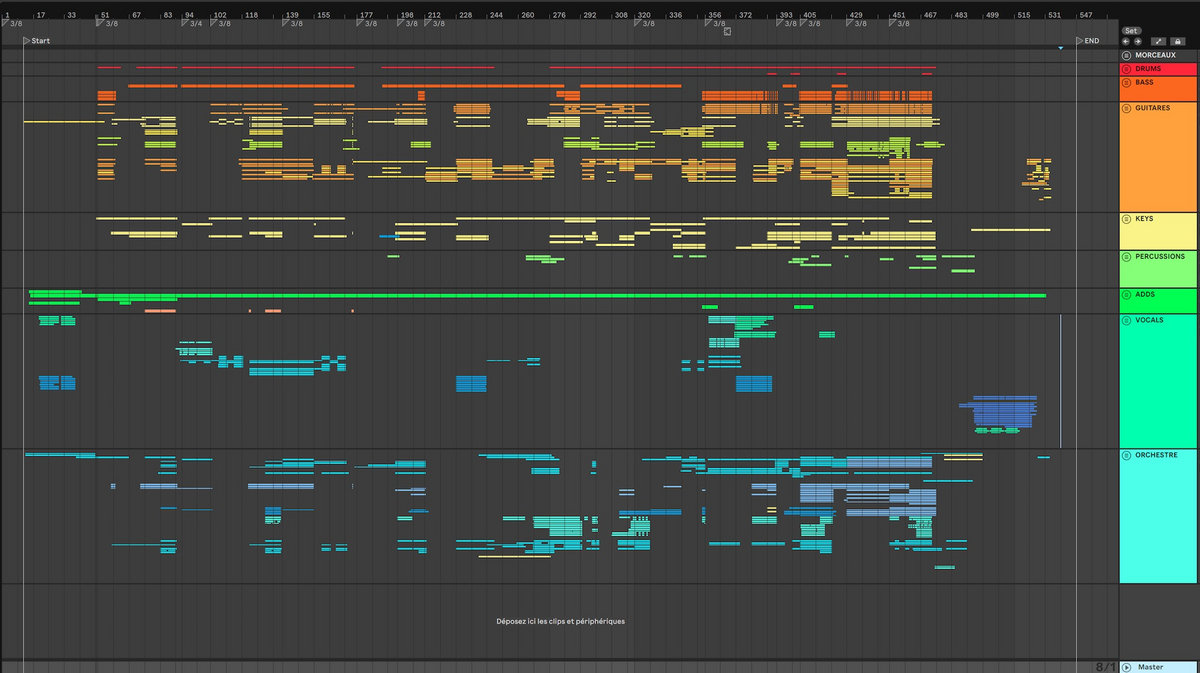The width and height of the screenshot is (1200, 673).
Task: Click the 3/4 time signature marker
Action: 188,23
